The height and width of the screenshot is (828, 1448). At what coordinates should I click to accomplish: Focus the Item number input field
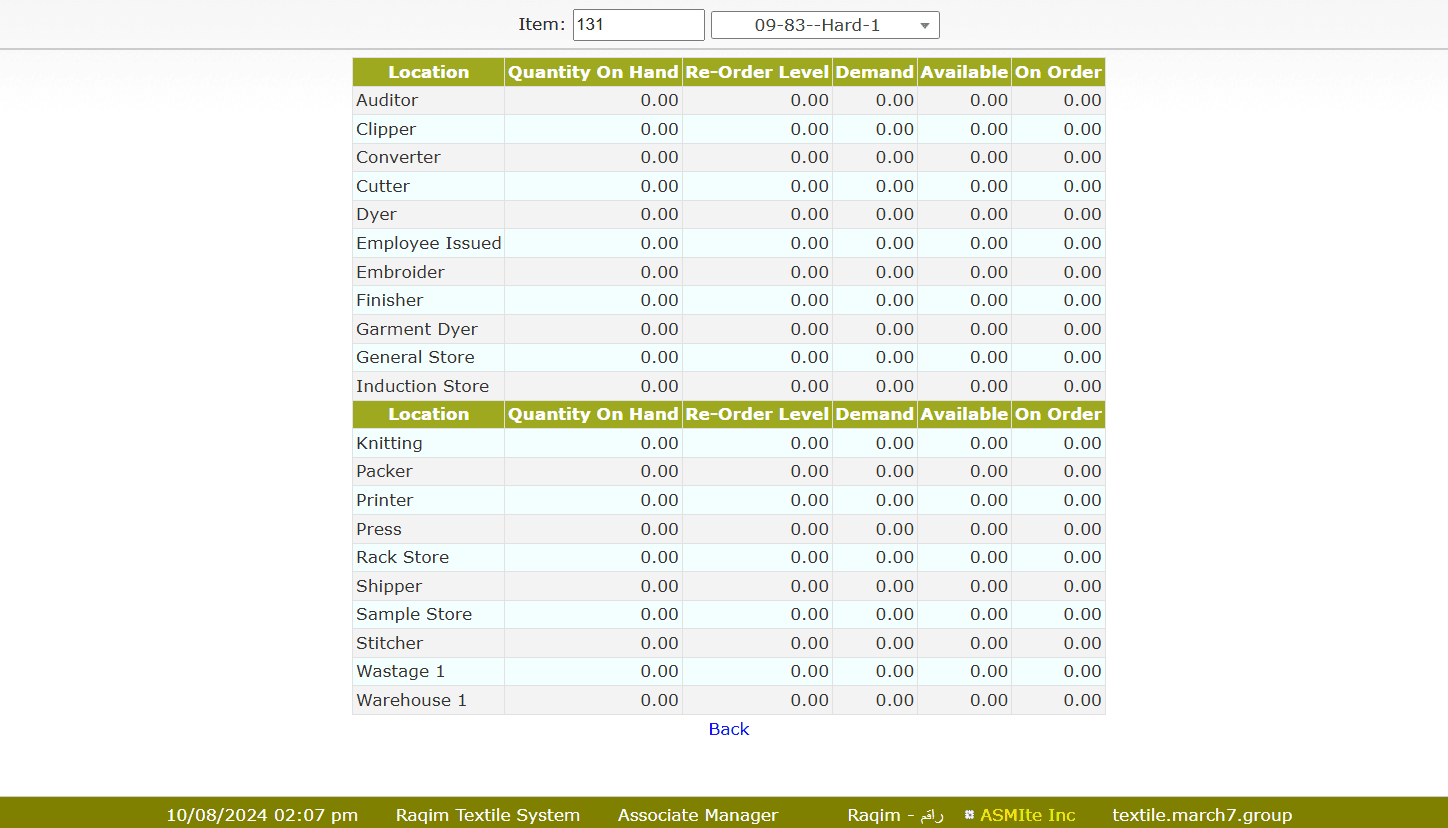638,25
